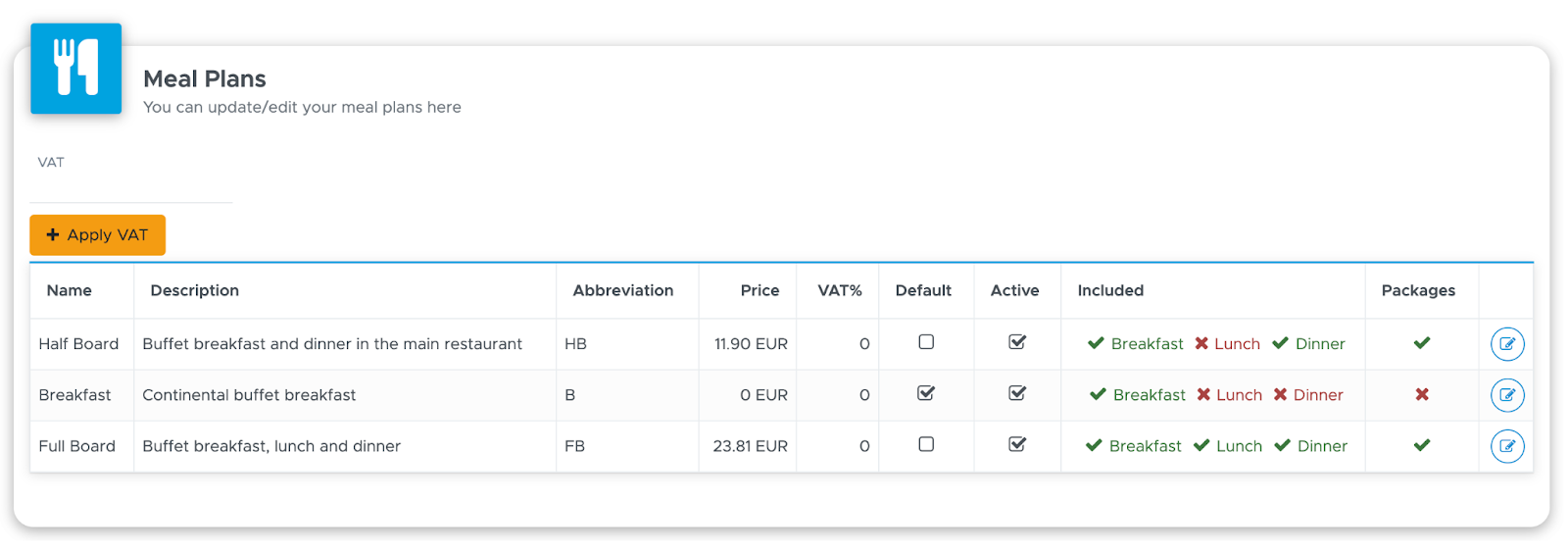Toggle Active checkbox for Full Board
The image size is (1568, 553).
coord(1017,444)
